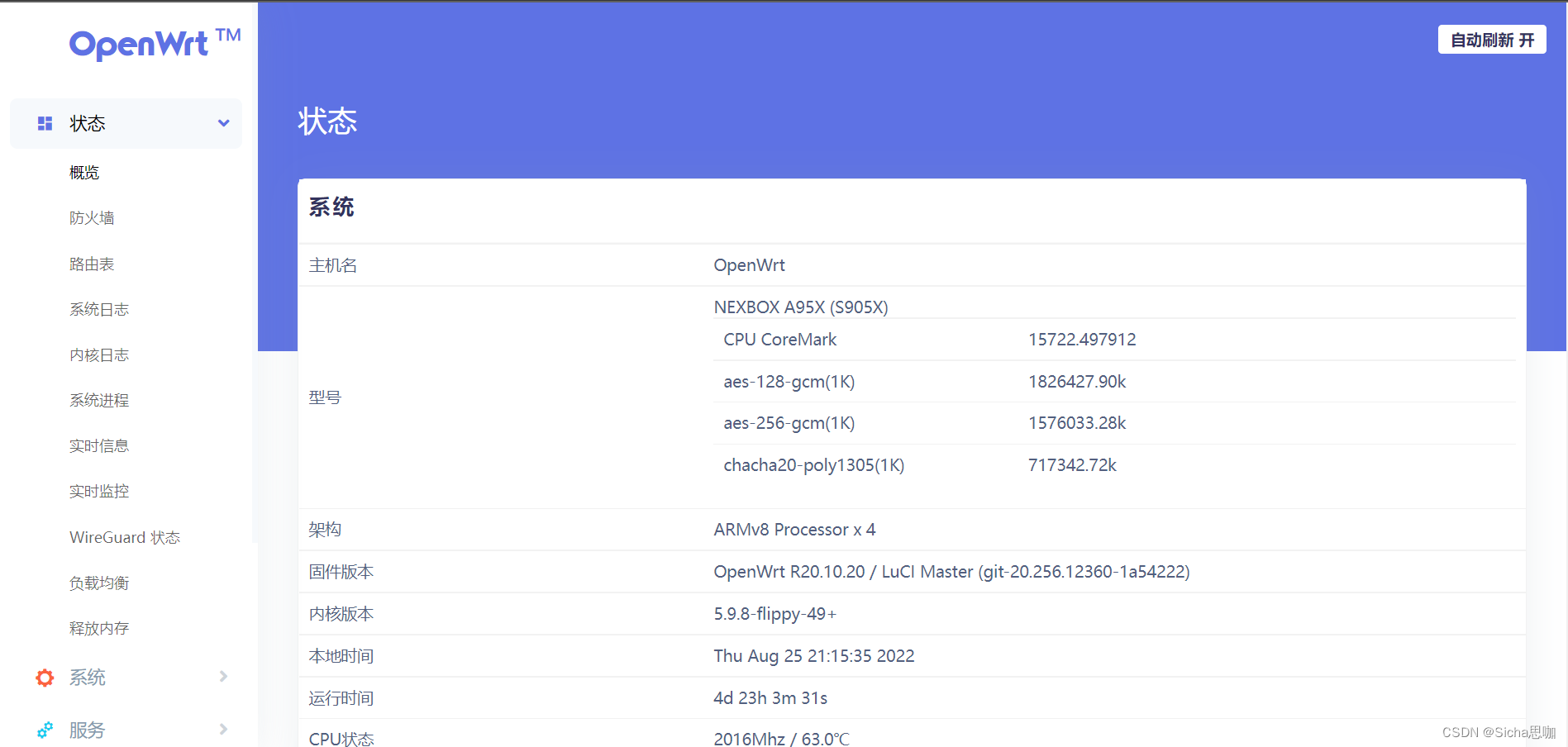Click uptime value 4d 23h 3m 31s
The height and width of the screenshot is (747, 1568).
point(770,698)
